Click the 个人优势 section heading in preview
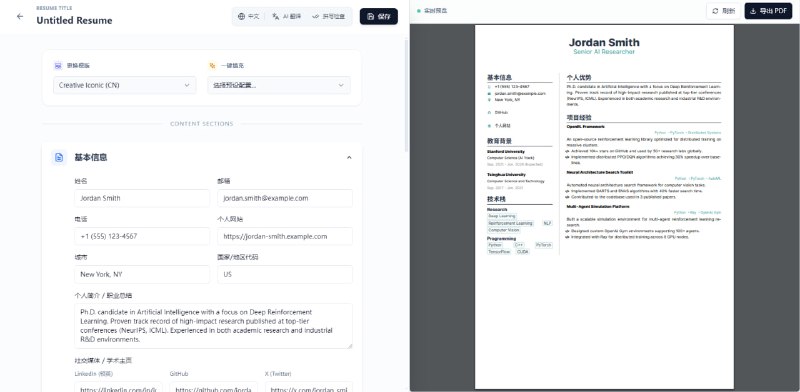This screenshot has height=392, width=800. pyautogui.click(x=579, y=78)
